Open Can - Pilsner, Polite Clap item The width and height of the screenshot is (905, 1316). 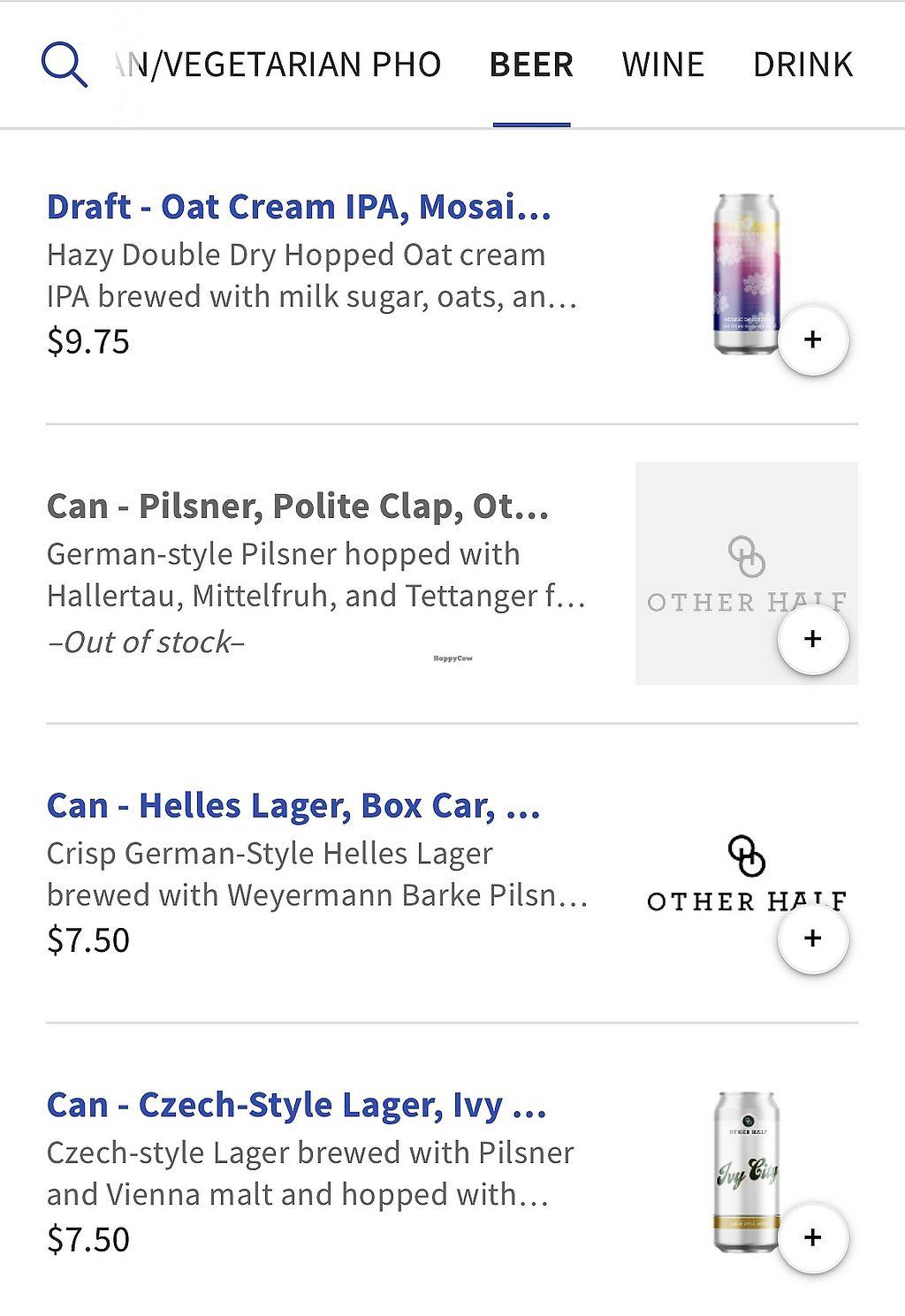(x=297, y=506)
